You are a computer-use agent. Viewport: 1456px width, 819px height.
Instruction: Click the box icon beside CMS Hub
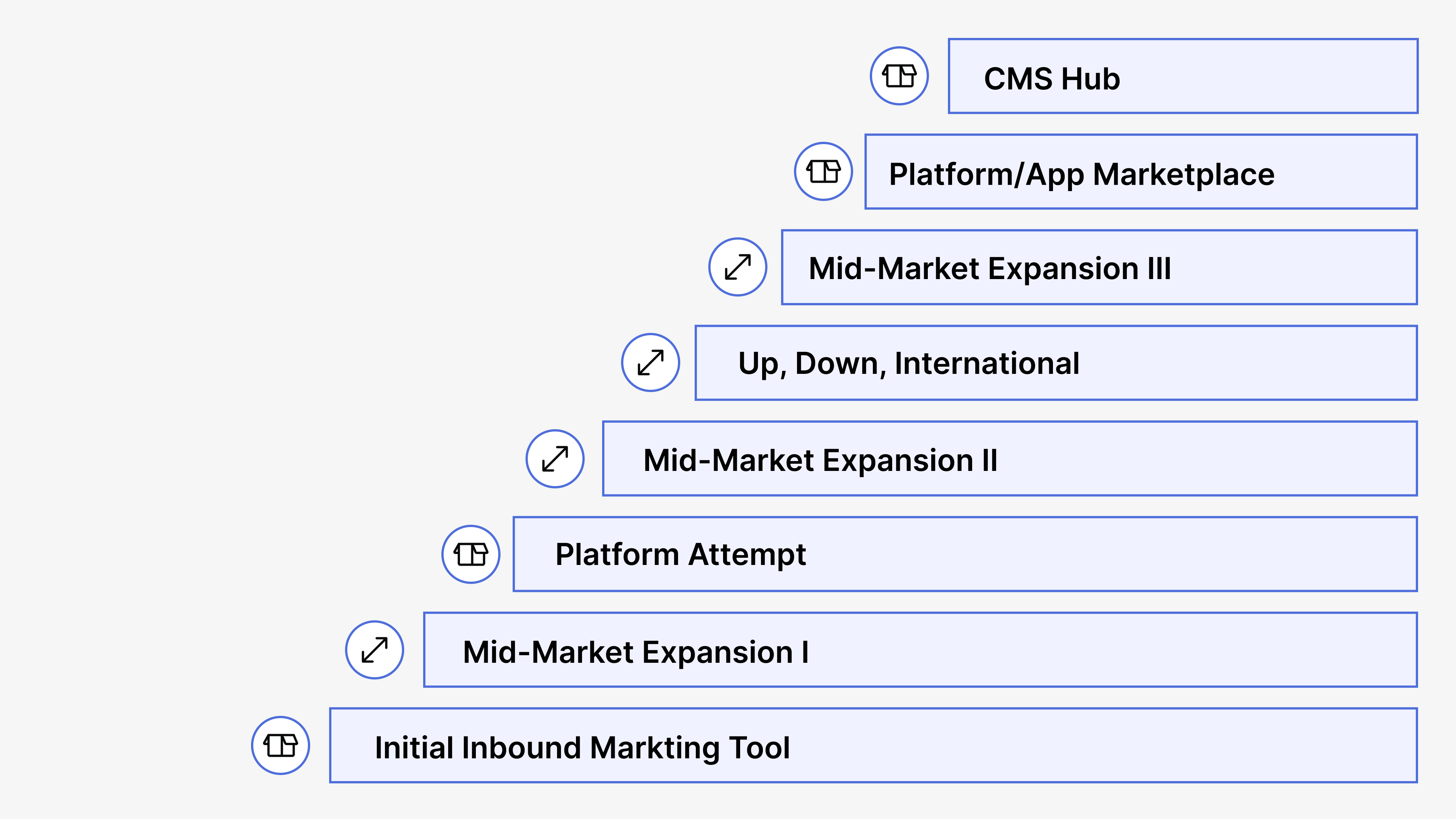(x=899, y=76)
